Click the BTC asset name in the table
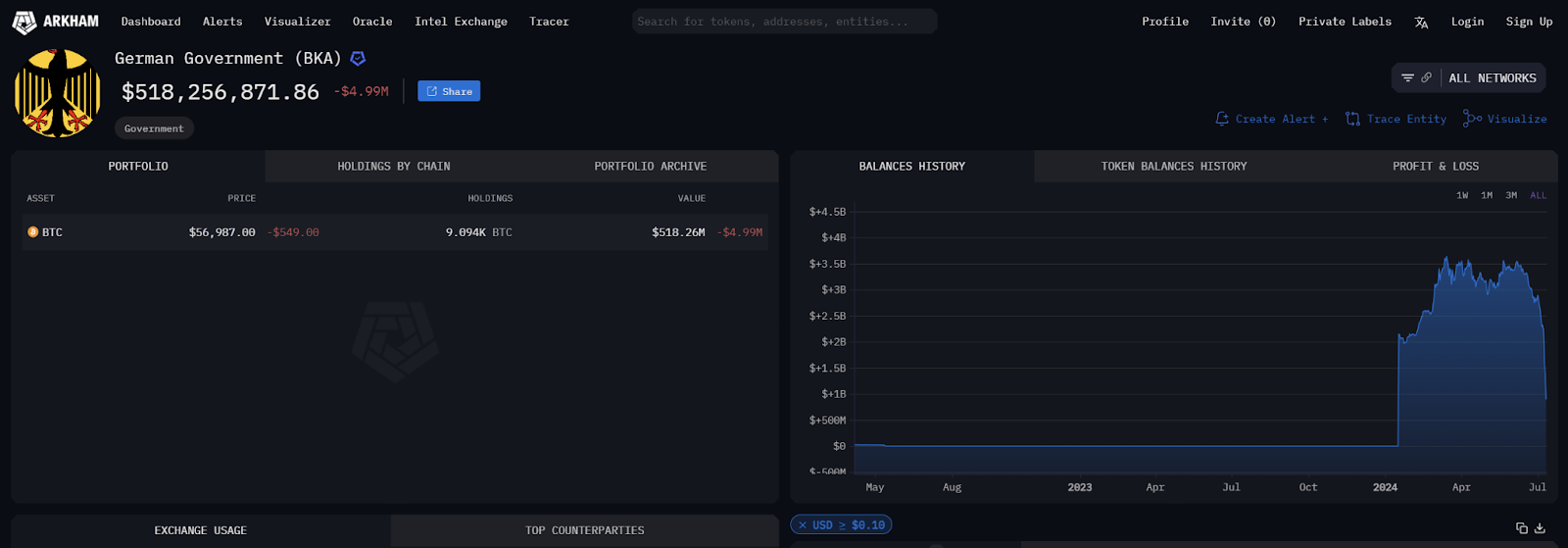Image resolution: width=1568 pixels, height=548 pixels. point(52,232)
